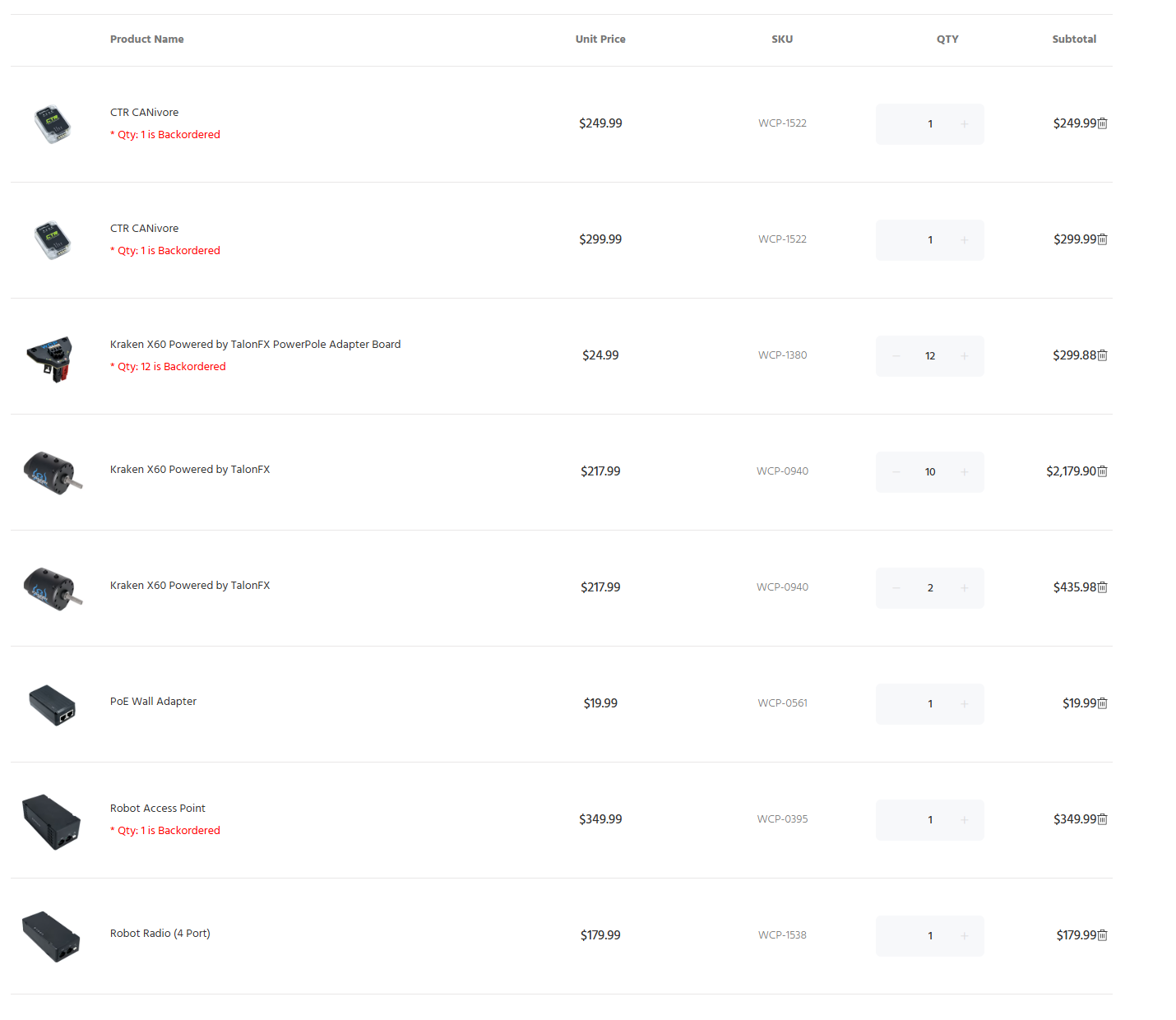This screenshot has width=1176, height=1020.
Task: Click the Robot Radio product thumbnail
Action: coord(51,936)
